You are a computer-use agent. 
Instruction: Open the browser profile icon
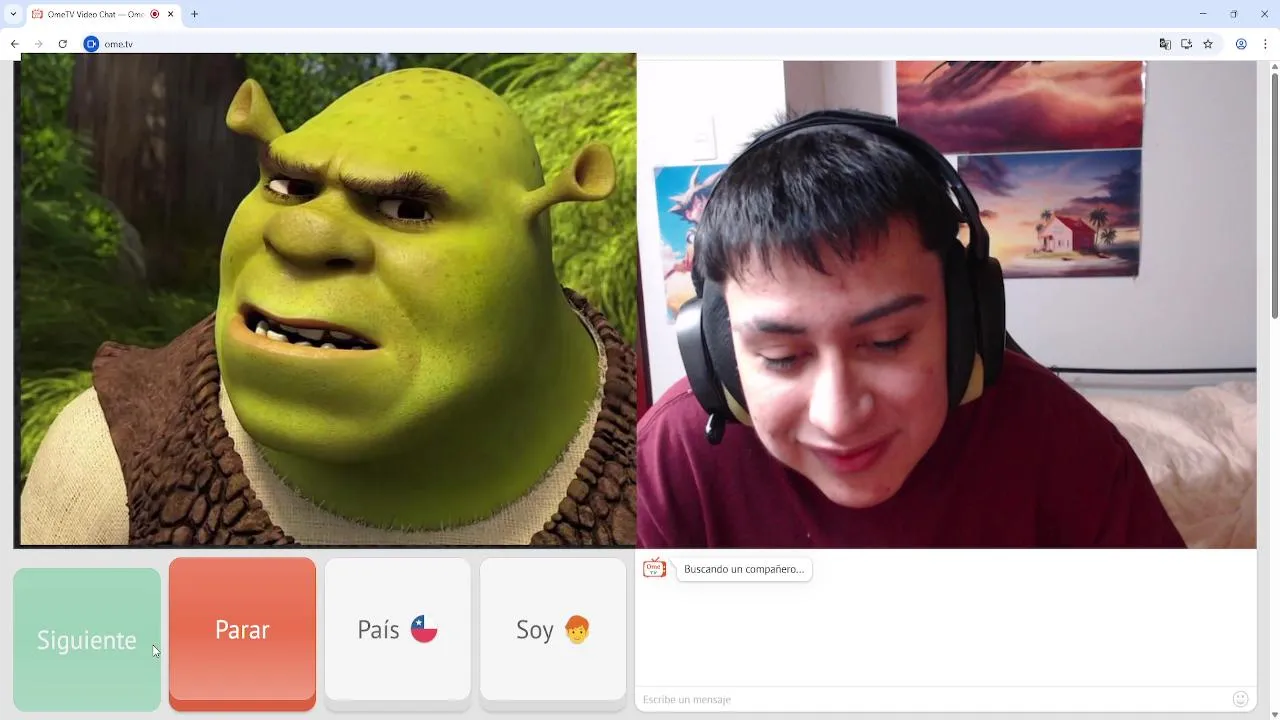[1241, 44]
